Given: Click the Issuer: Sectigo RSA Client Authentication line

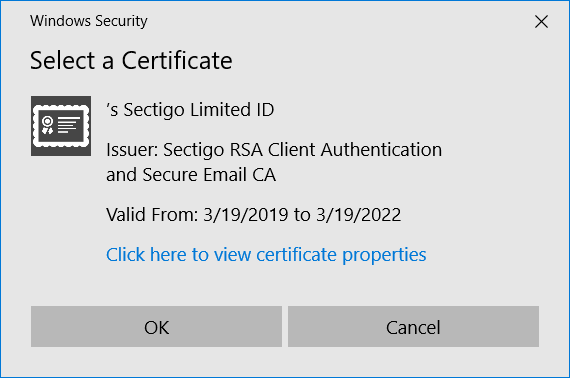Looking at the screenshot, I should [x=274, y=150].
